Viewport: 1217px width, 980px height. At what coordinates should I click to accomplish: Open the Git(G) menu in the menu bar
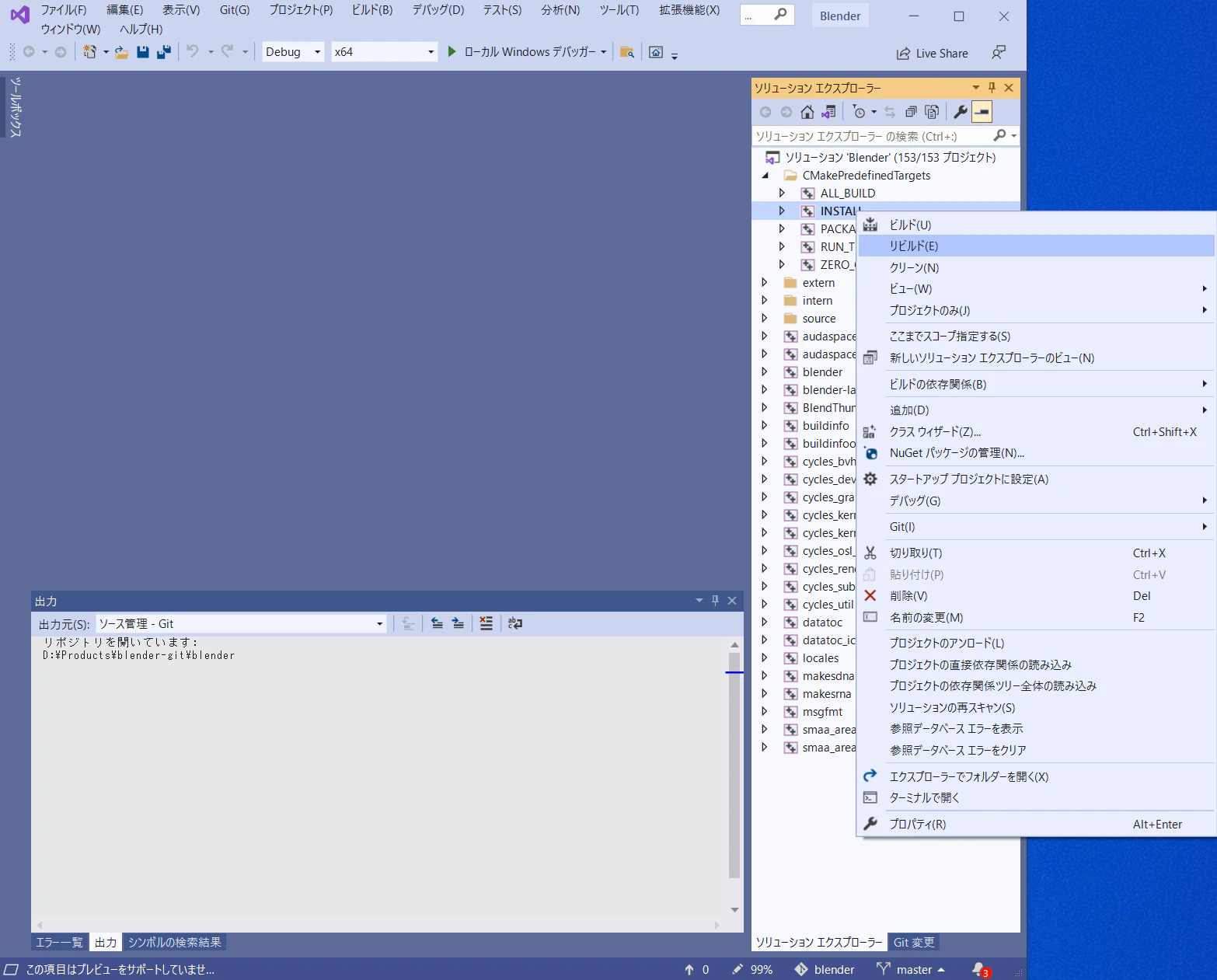coord(235,10)
